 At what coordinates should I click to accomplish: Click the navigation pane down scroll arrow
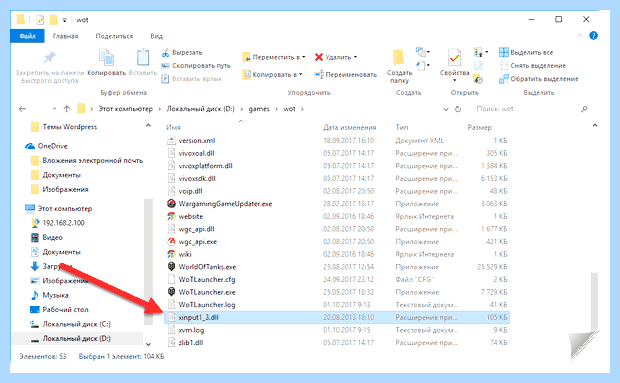coord(148,344)
